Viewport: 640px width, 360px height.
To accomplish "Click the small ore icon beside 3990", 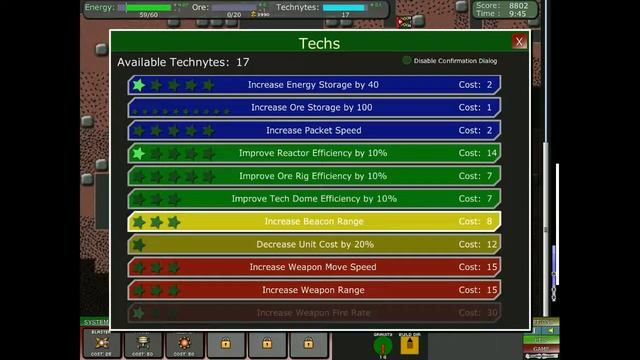I will [x=253, y=14].
